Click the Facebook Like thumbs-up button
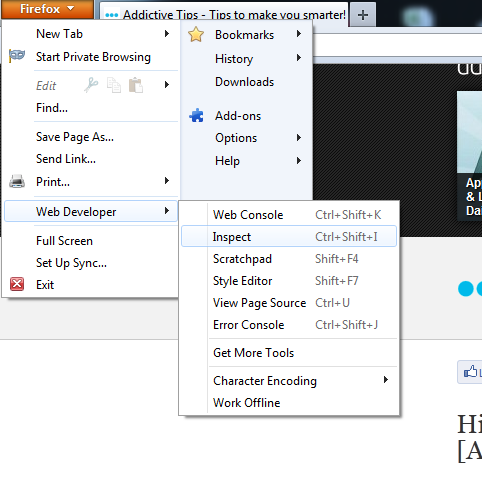This screenshot has width=482, height=477. tap(470, 372)
